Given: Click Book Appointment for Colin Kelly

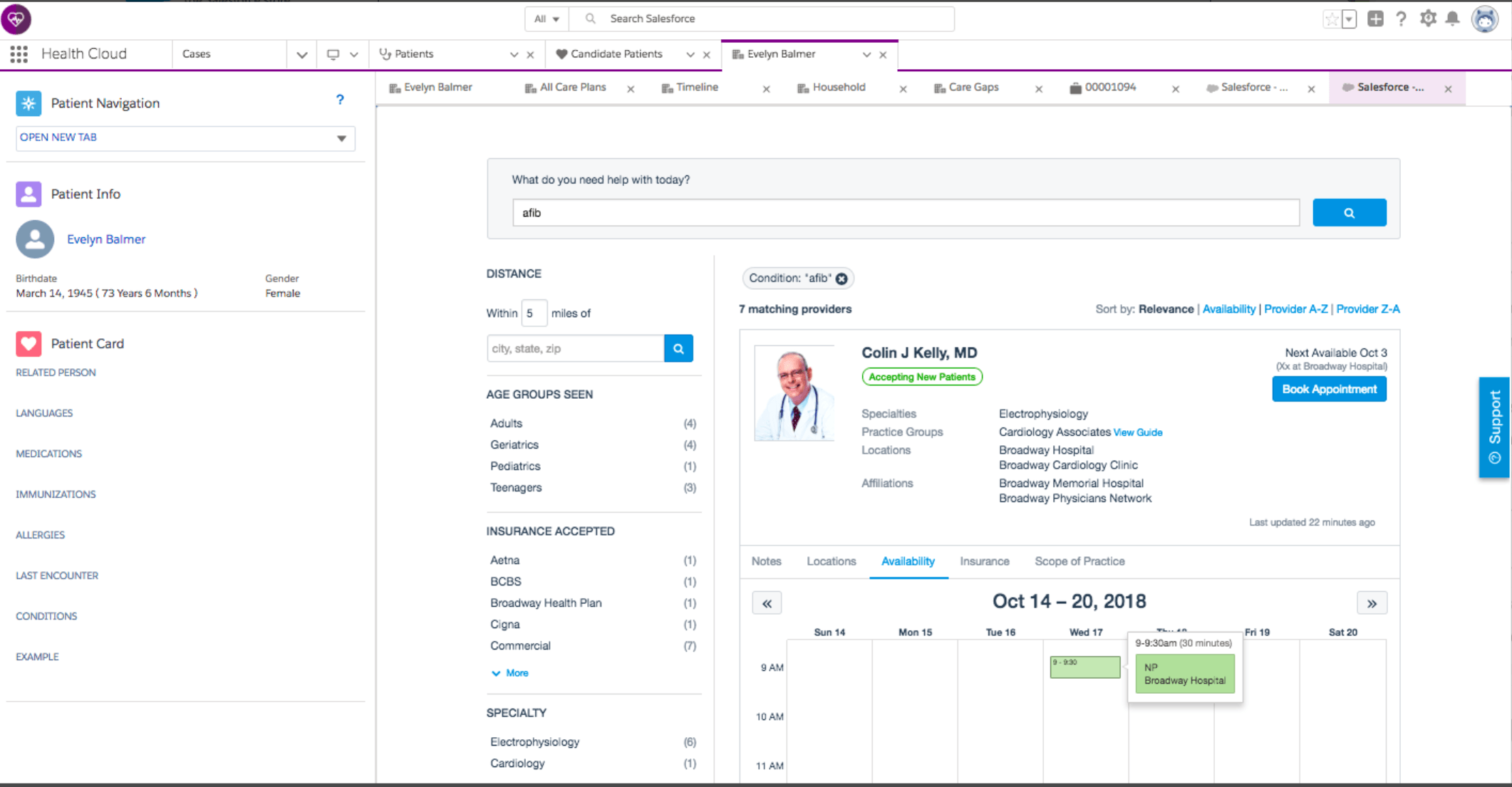Looking at the screenshot, I should point(1329,390).
